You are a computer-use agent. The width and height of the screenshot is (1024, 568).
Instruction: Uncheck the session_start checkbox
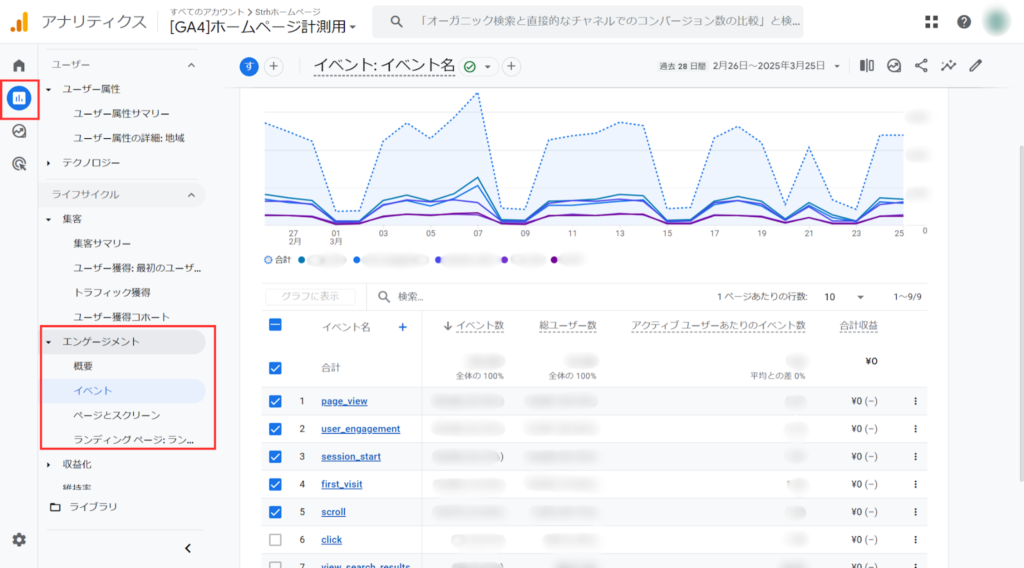coord(276,457)
